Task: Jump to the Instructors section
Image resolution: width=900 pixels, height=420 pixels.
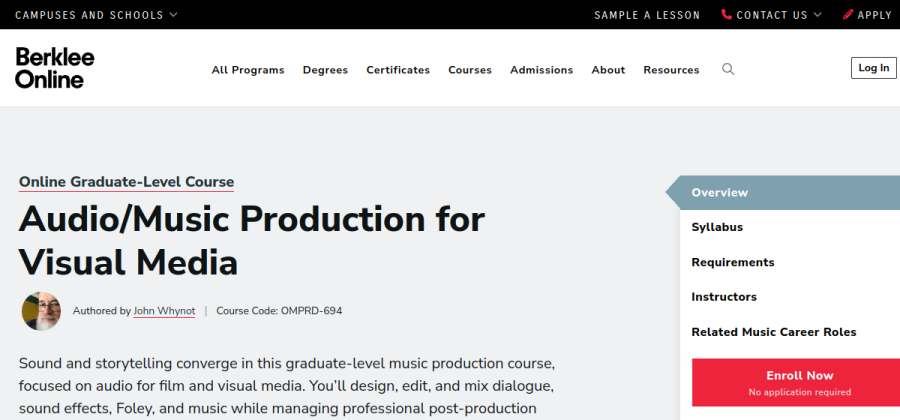Action: coord(724,297)
